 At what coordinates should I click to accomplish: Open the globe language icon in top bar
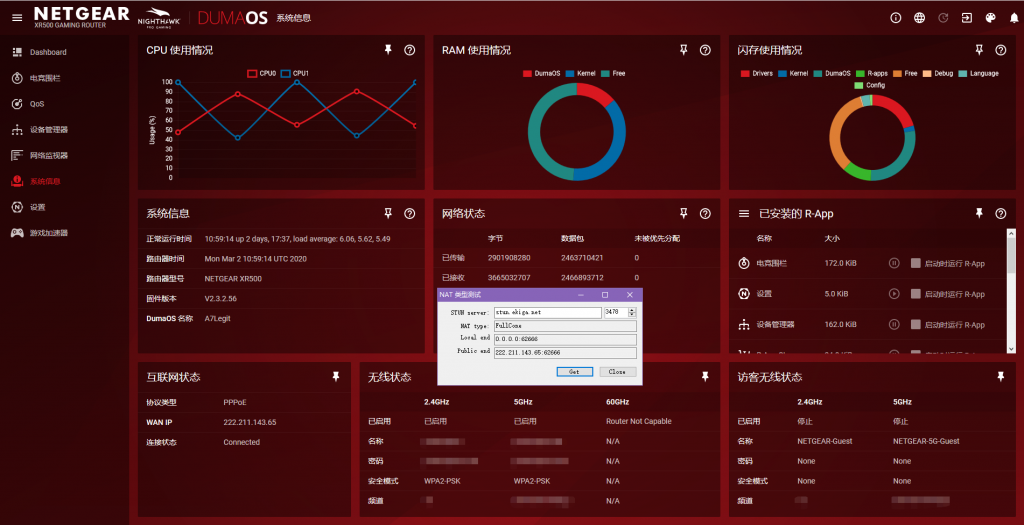coord(920,18)
